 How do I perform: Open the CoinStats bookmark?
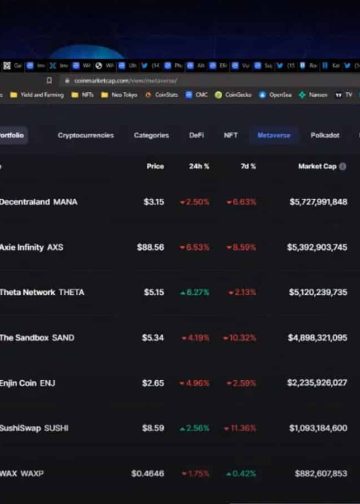point(162,95)
